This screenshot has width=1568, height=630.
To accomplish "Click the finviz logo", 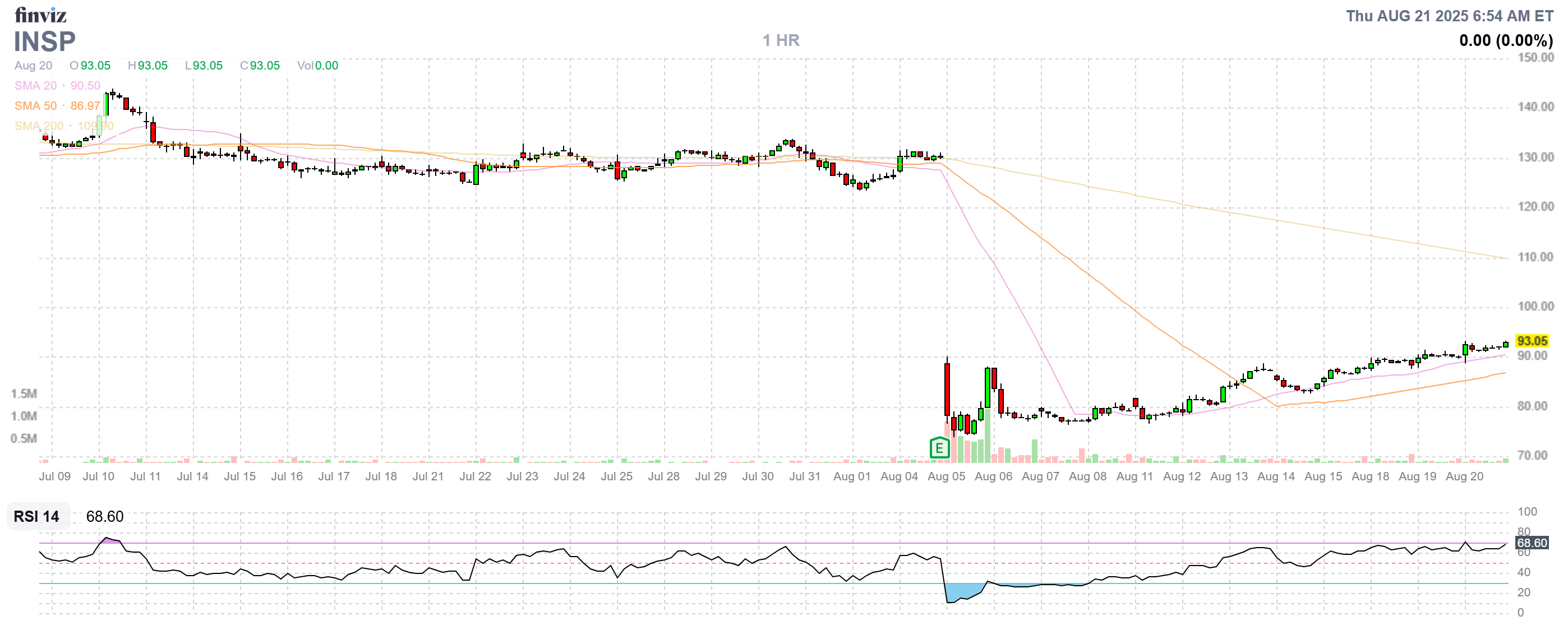I will 40,15.
